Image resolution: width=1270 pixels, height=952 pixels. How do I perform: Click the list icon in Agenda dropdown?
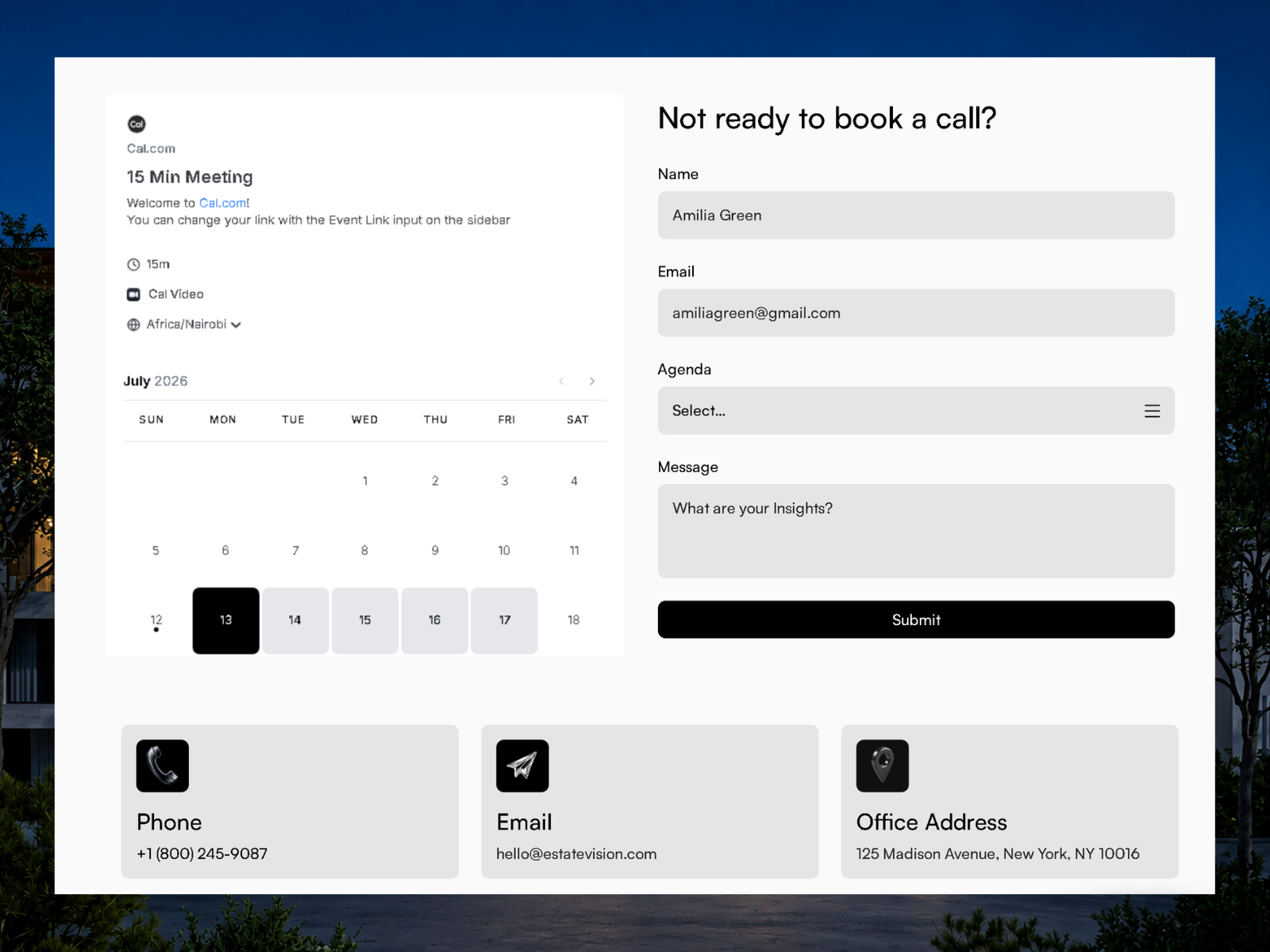coord(1152,411)
